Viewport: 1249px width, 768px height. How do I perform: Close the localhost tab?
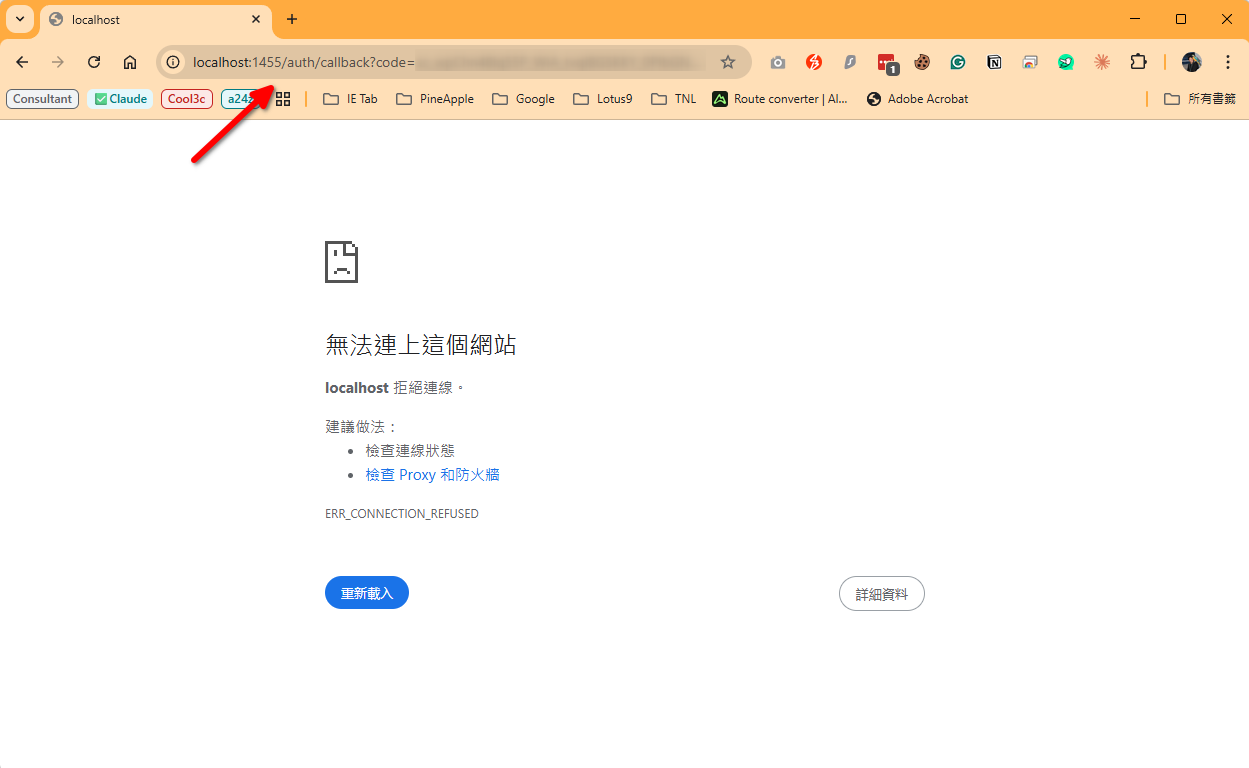[256, 19]
